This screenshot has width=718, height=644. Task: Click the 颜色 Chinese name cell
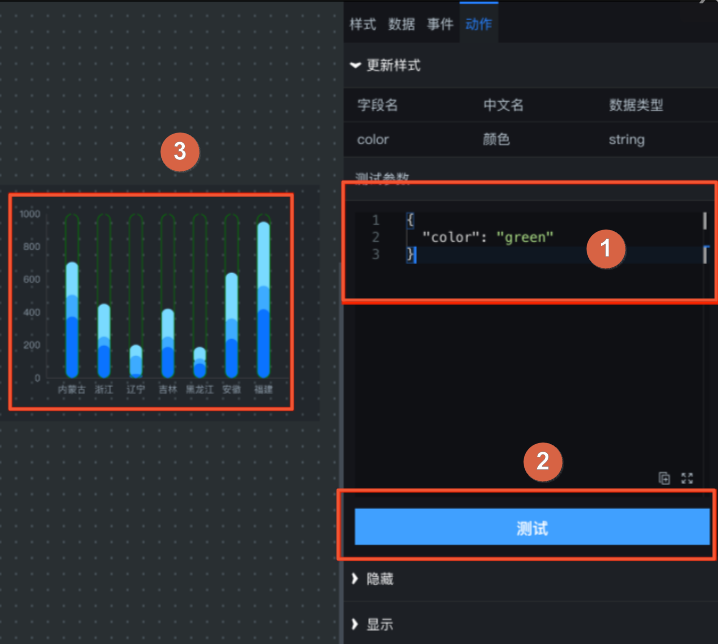coord(496,139)
